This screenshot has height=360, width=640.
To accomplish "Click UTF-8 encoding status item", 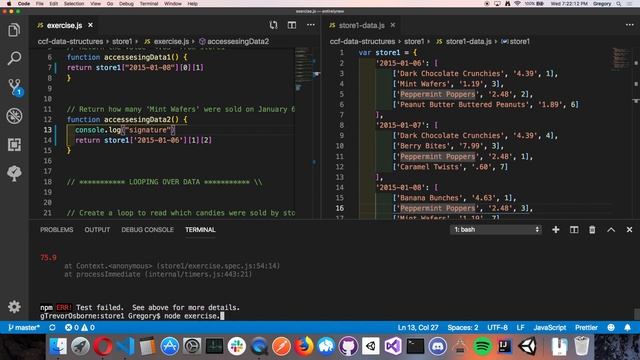I will click(x=497, y=327).
